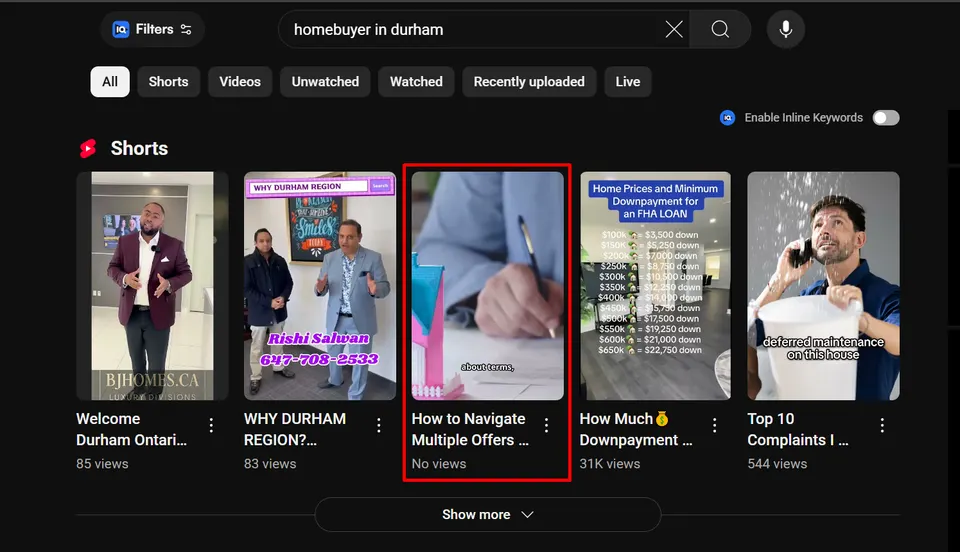This screenshot has width=960, height=552.
Task: Filter results by Unwatched chip
Action: (x=325, y=82)
